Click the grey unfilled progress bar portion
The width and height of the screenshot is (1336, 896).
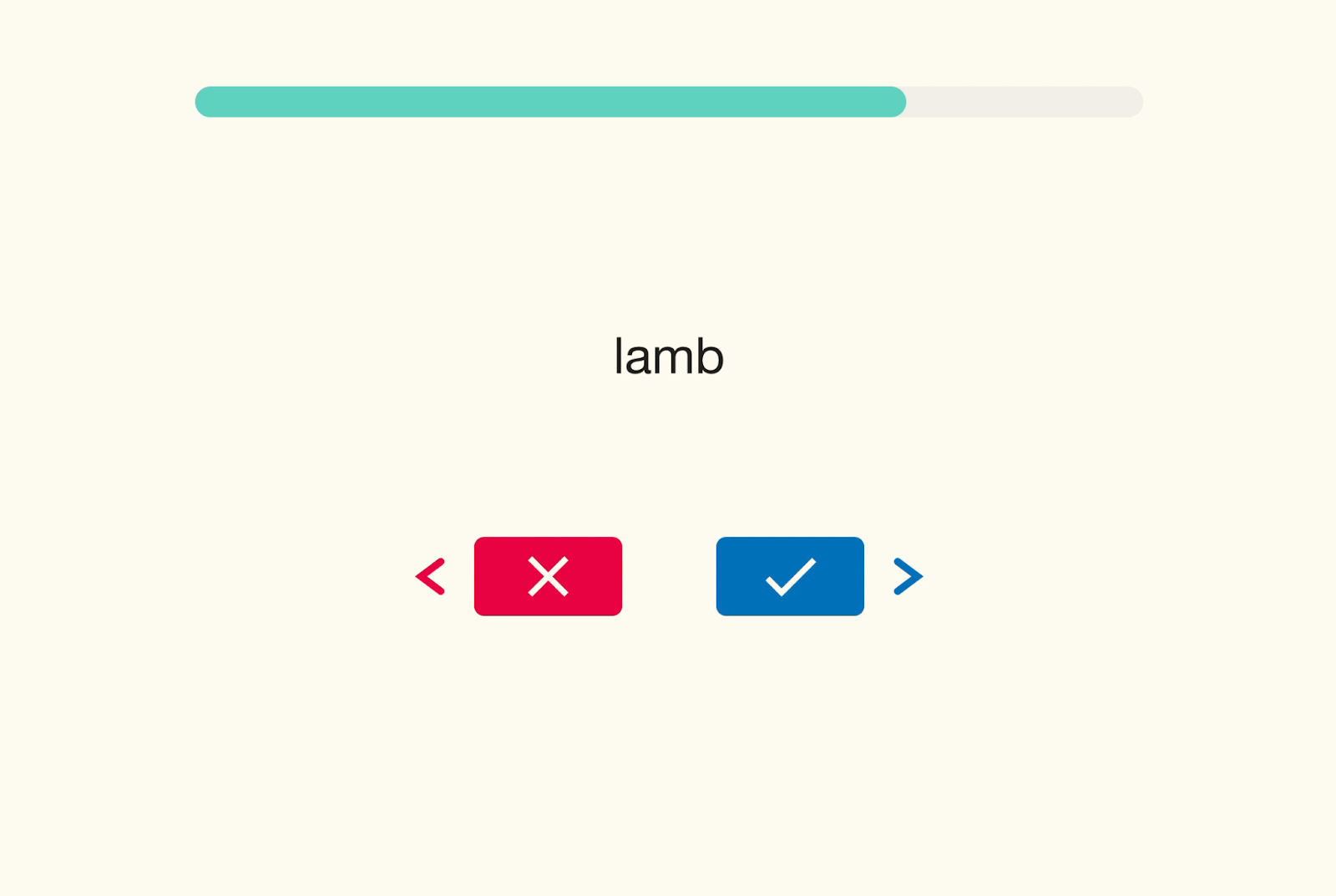click(1024, 102)
